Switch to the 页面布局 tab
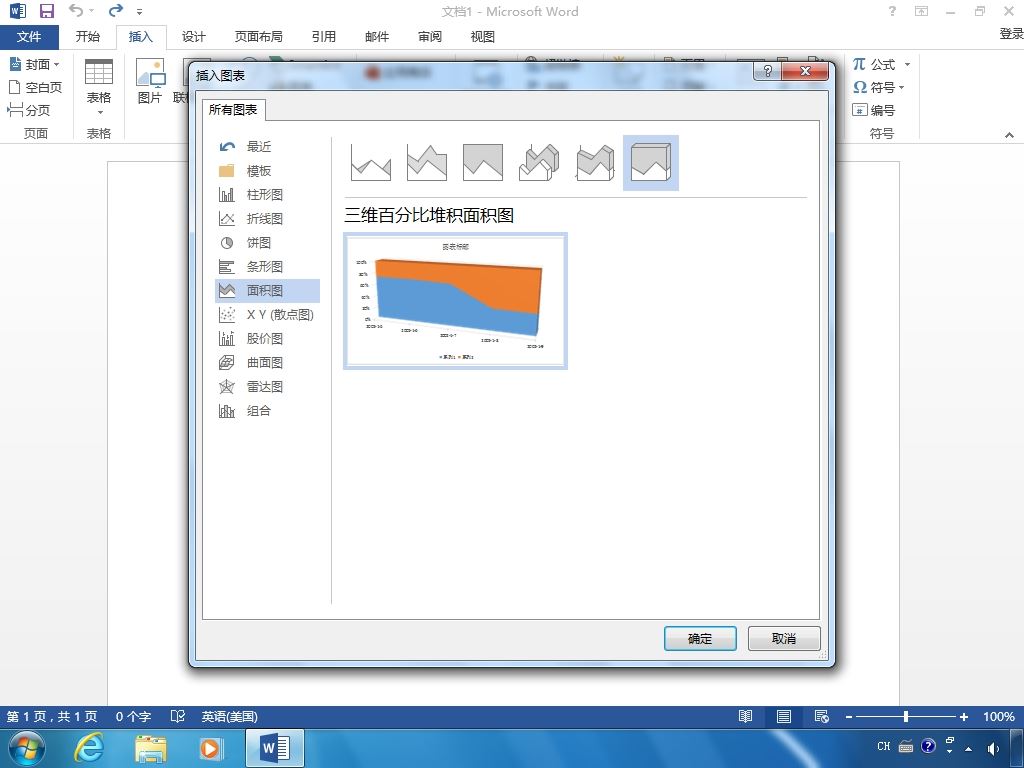1024x768 pixels. click(x=259, y=37)
